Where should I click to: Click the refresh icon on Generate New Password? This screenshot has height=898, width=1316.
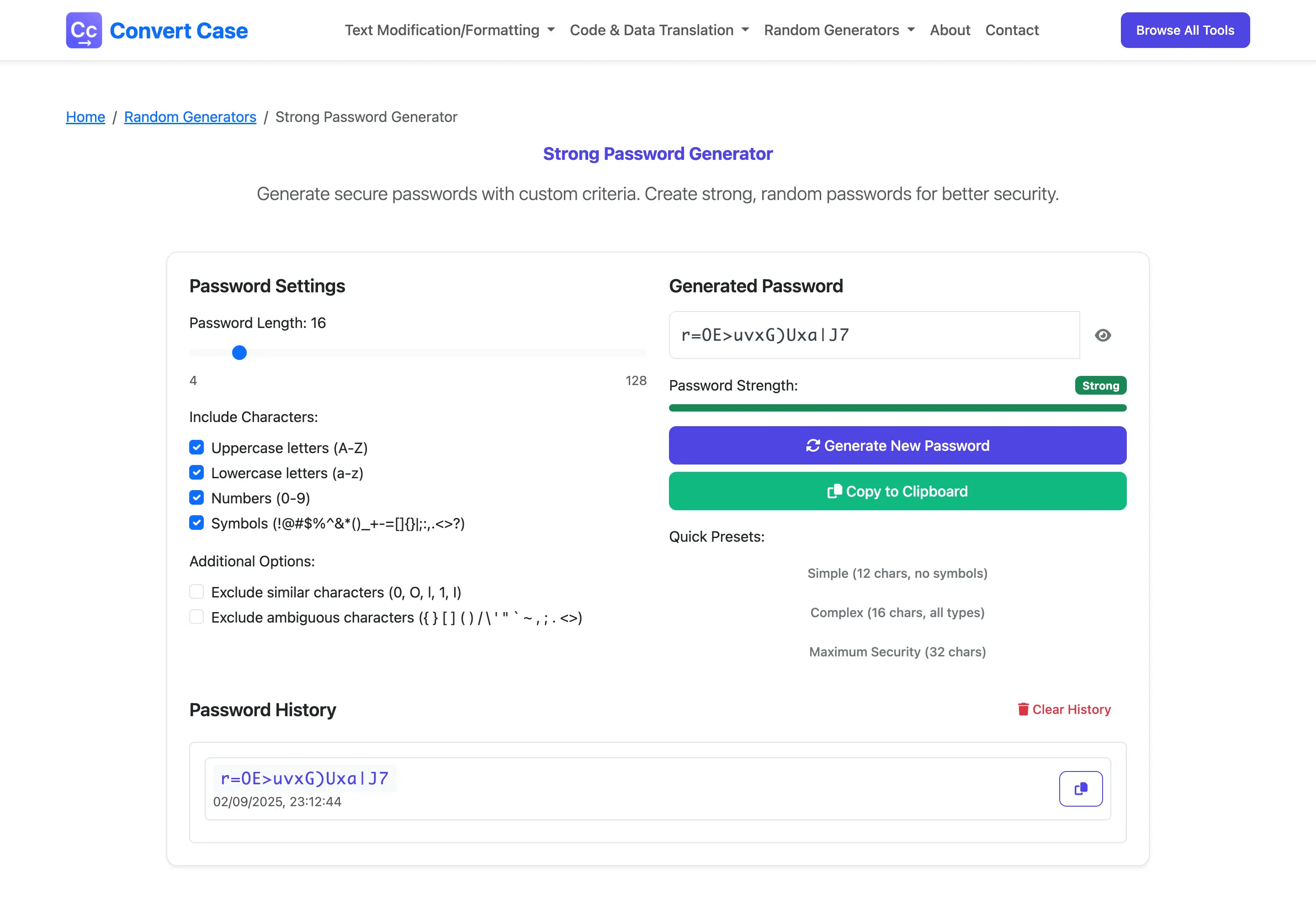[x=812, y=446]
